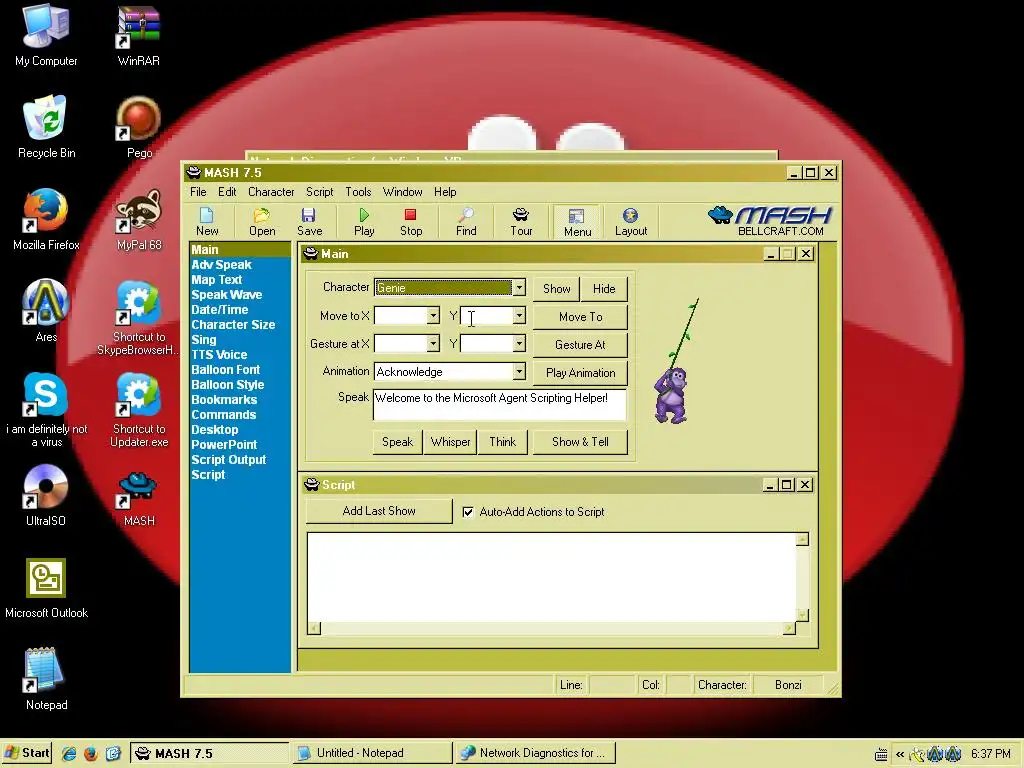Open the Script menu
1024x768 pixels.
[x=319, y=192]
